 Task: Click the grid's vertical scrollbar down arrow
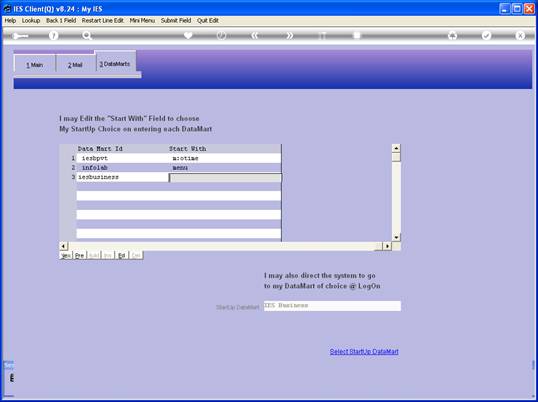[x=396, y=237]
